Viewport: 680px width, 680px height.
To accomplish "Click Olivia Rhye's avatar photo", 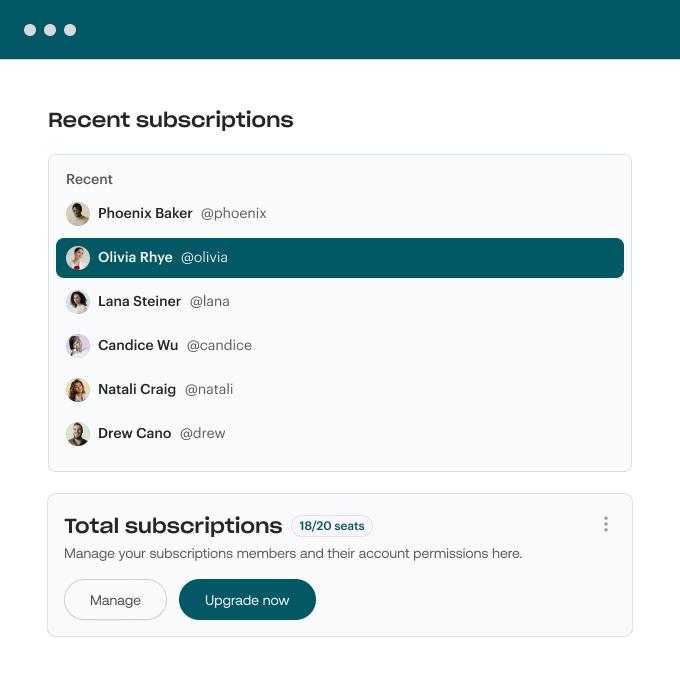I will (x=78, y=258).
